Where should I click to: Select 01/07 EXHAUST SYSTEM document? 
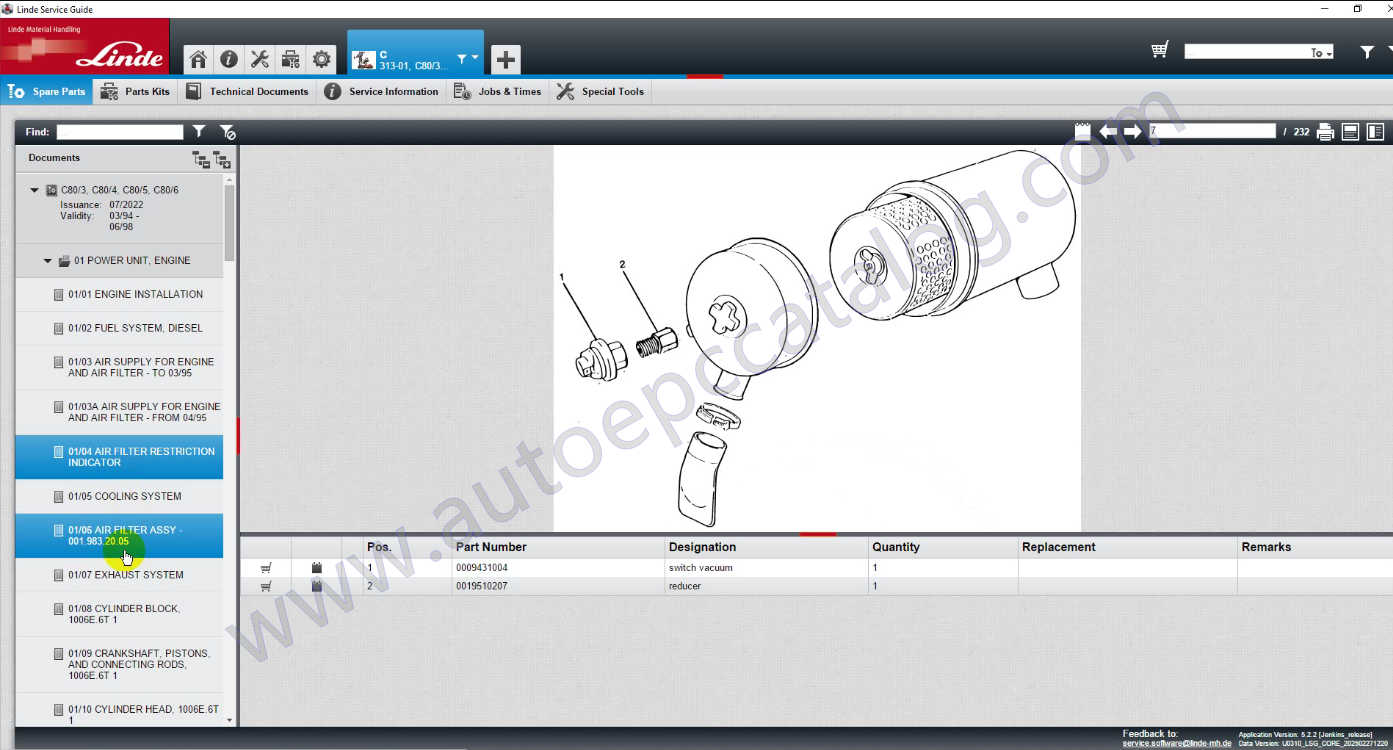[x=125, y=575]
